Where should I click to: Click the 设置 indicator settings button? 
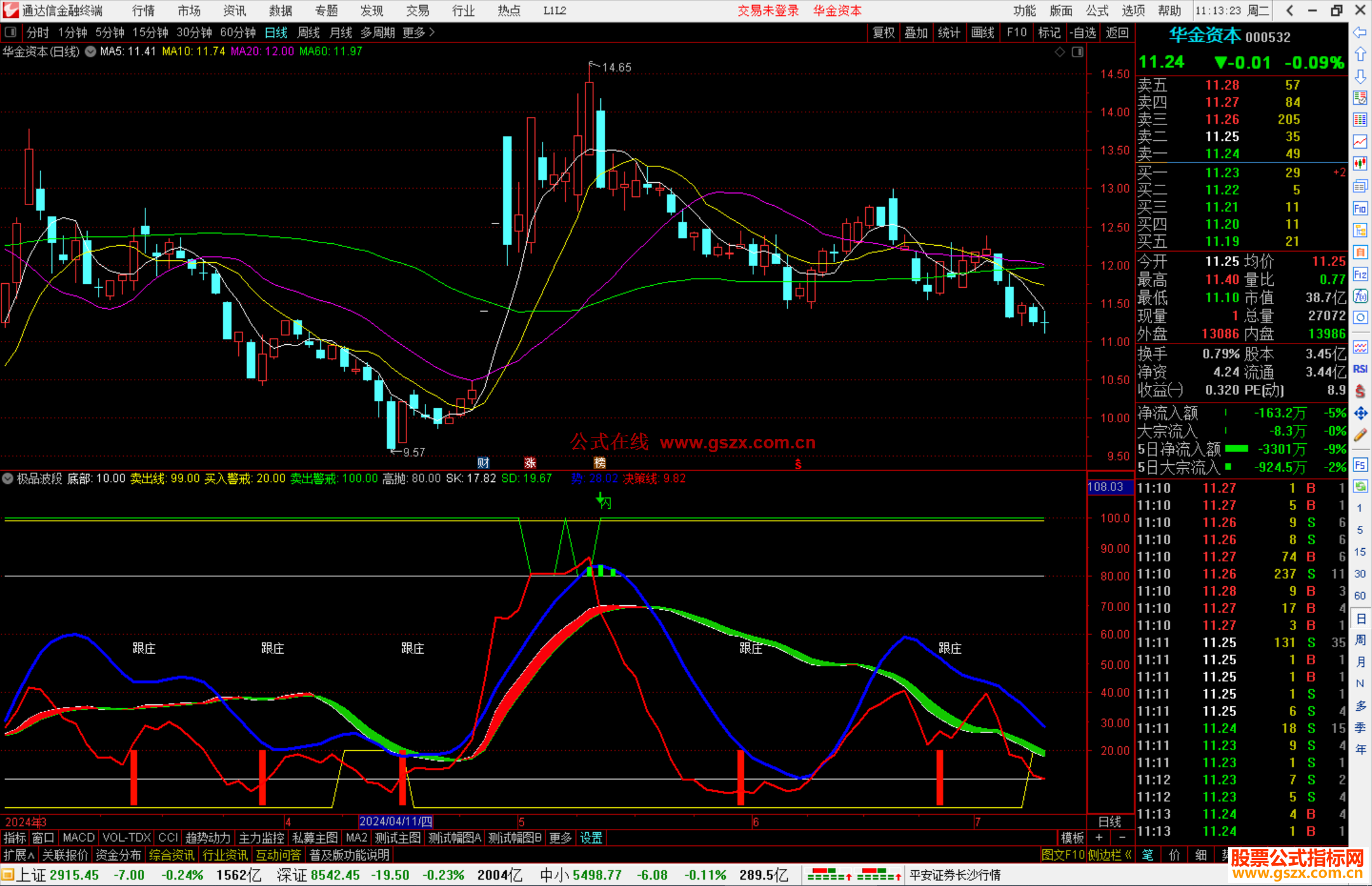tap(591, 838)
